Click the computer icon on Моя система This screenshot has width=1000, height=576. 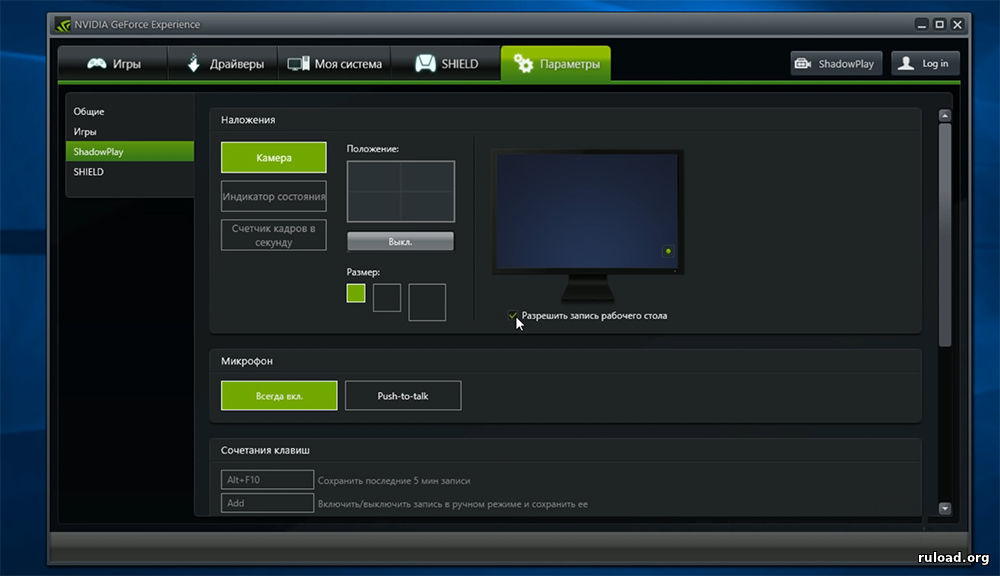click(x=298, y=63)
